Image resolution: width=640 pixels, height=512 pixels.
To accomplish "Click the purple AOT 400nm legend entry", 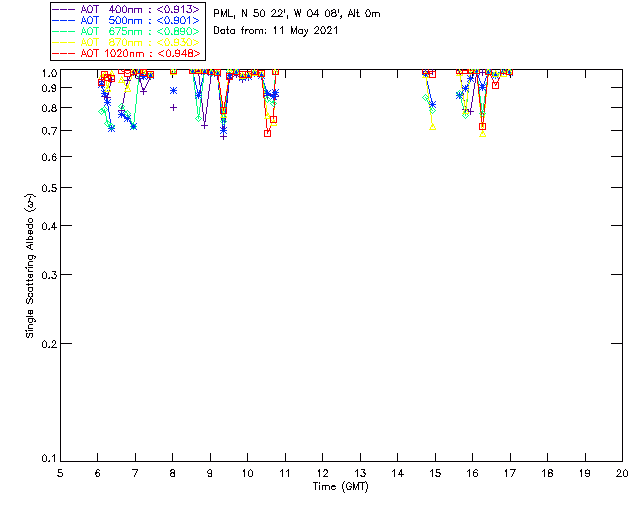I will [x=127, y=9].
